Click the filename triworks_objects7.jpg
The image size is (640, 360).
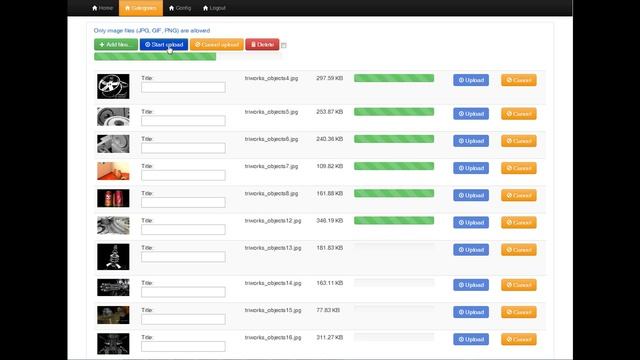(x=271, y=166)
